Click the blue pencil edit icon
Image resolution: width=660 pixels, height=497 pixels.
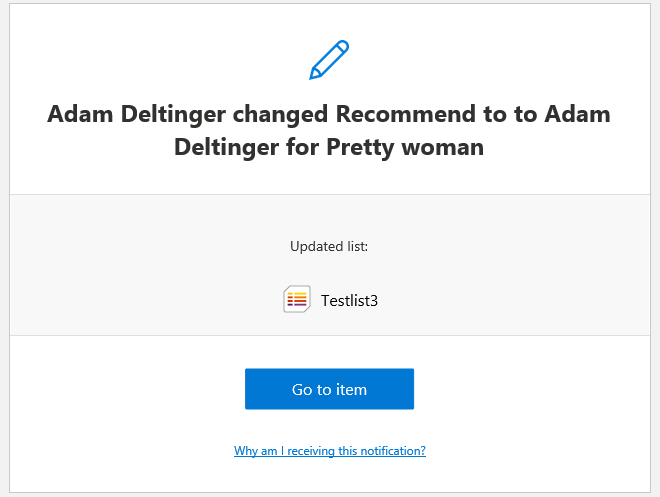point(329,60)
